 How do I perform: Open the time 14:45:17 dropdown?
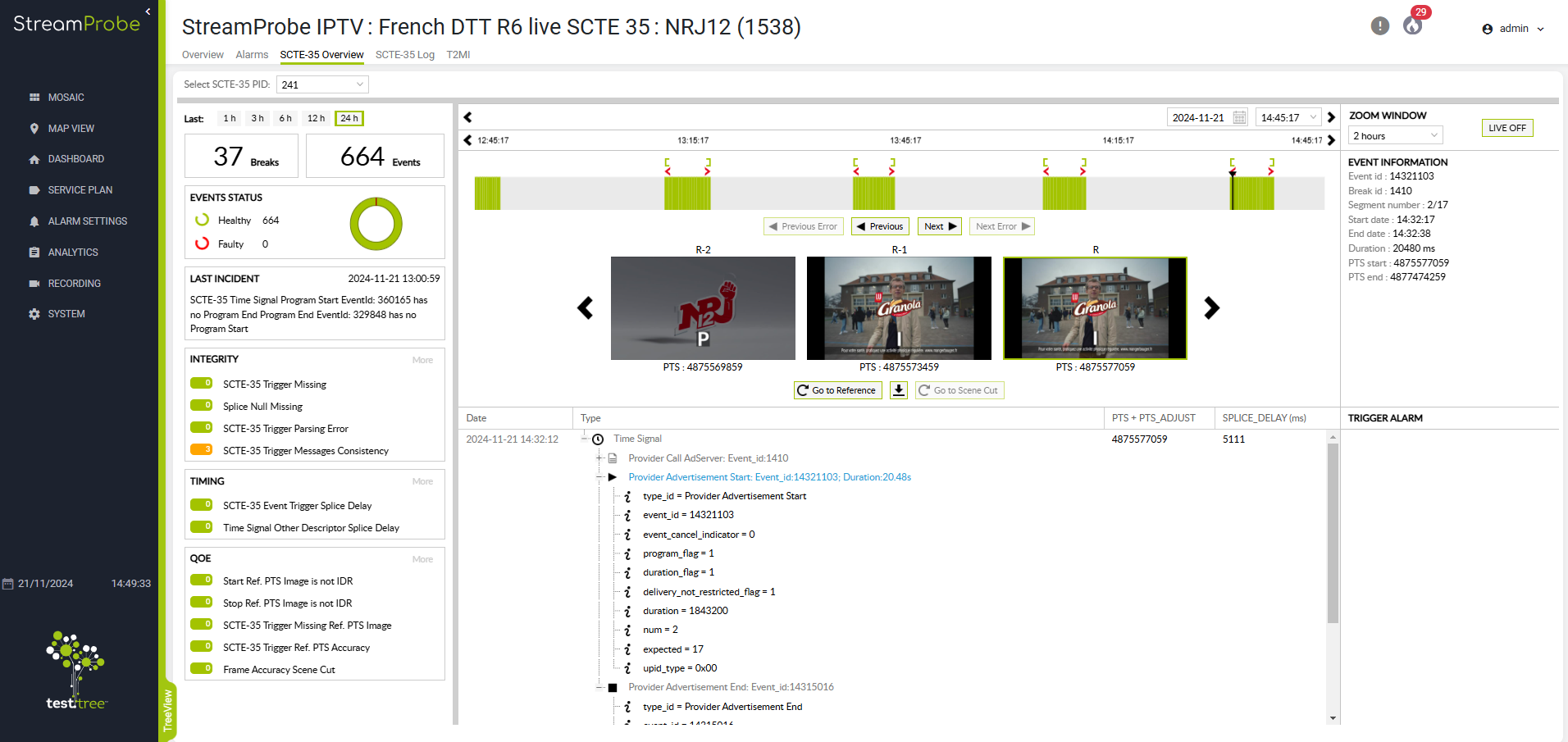pos(1288,118)
